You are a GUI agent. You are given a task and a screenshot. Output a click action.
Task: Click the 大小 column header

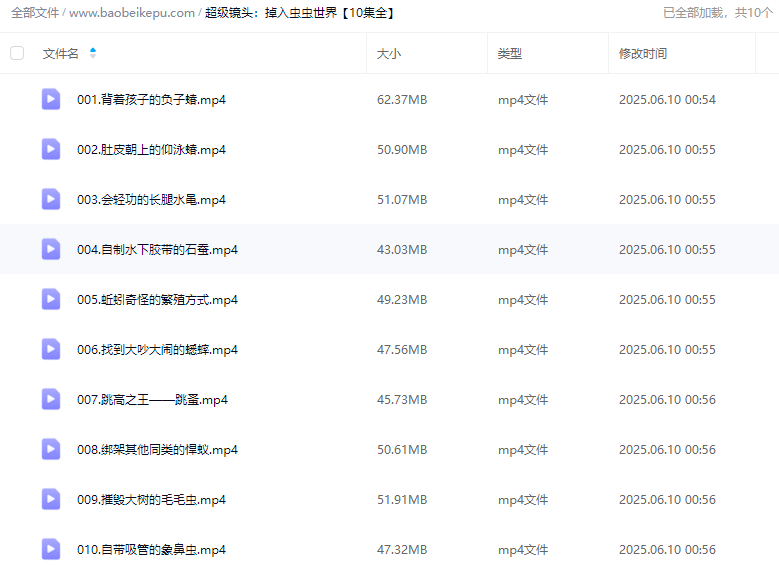pos(389,53)
